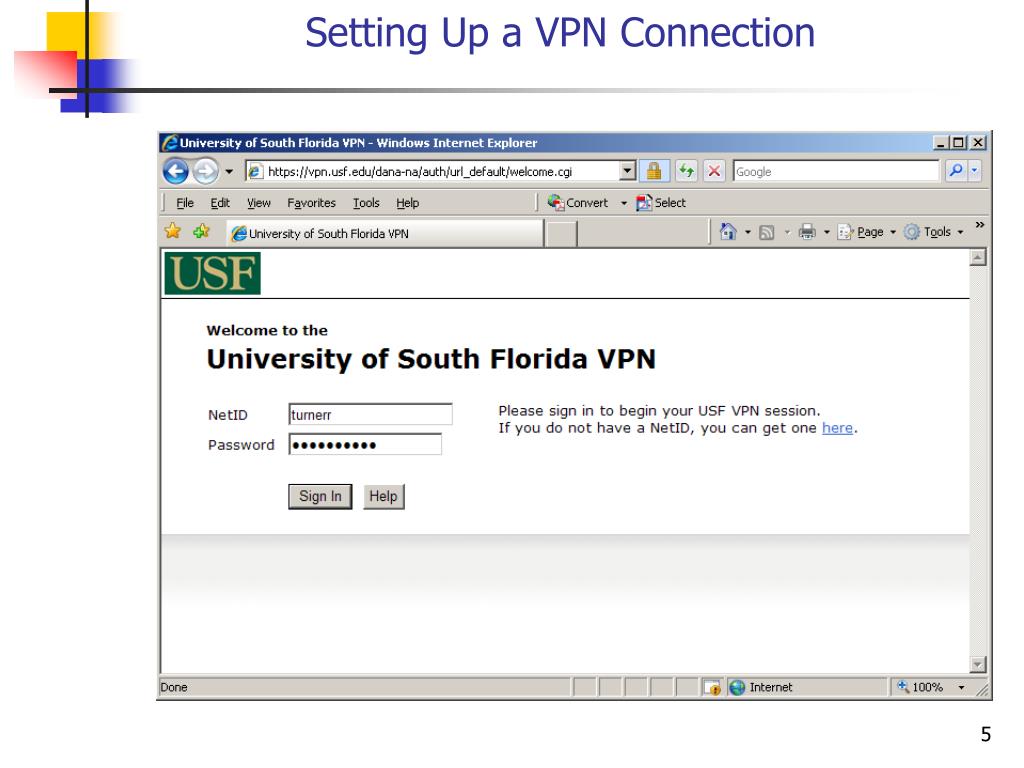
Task: Click the Help button beside Sign In
Action: (383, 496)
